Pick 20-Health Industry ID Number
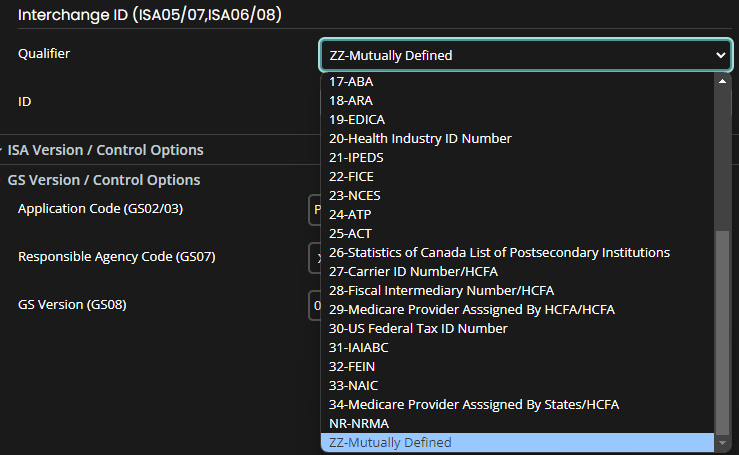Image resolution: width=739 pixels, height=455 pixels. [x=420, y=139]
